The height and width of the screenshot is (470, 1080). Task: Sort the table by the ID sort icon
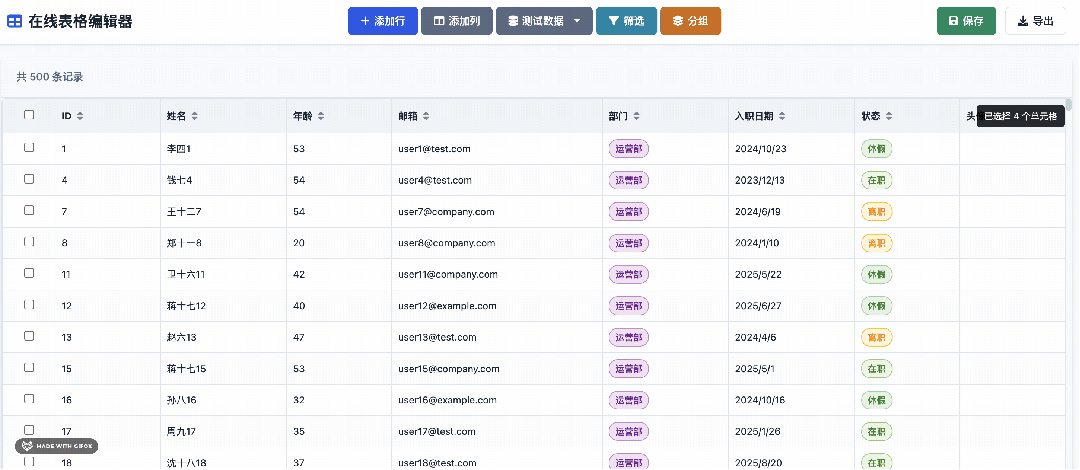pos(80,116)
